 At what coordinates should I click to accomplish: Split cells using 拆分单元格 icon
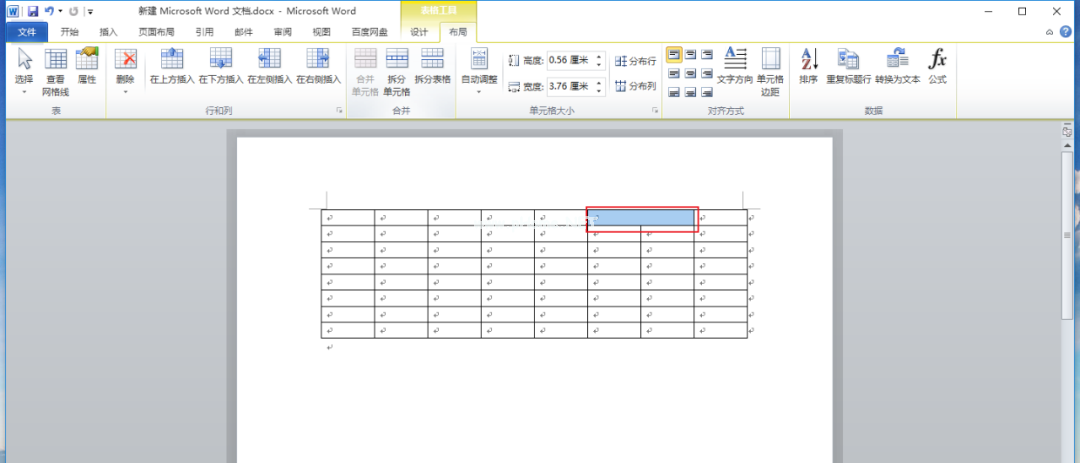[397, 60]
